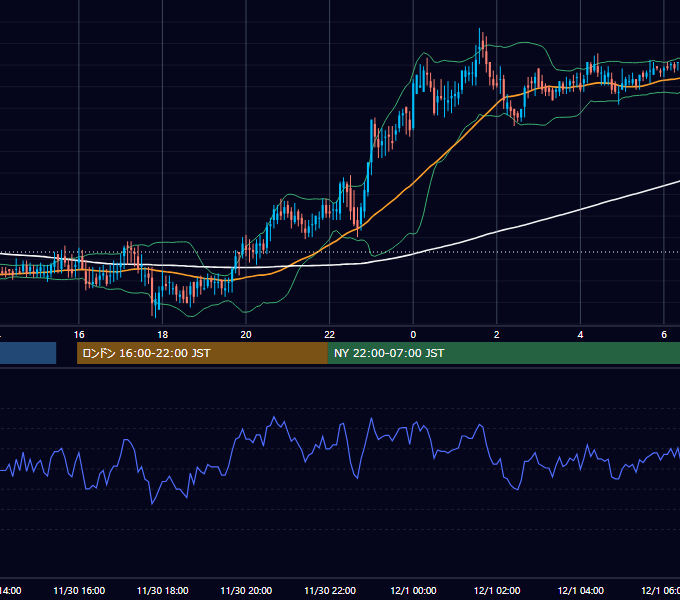Click the hour 18 axis label
The image size is (680, 600).
(x=163, y=335)
